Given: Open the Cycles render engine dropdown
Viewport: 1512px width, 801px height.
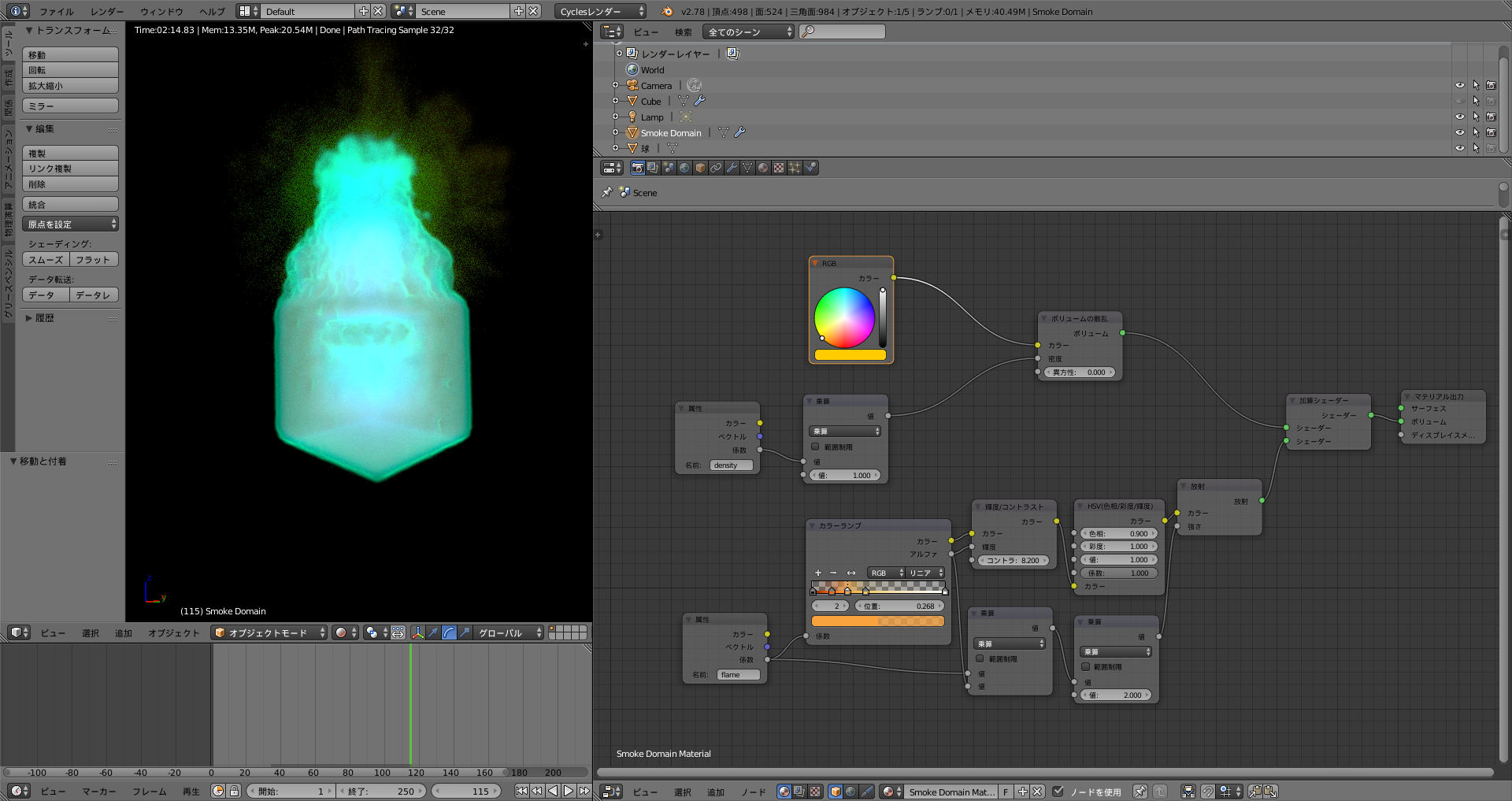Looking at the screenshot, I should [602, 11].
